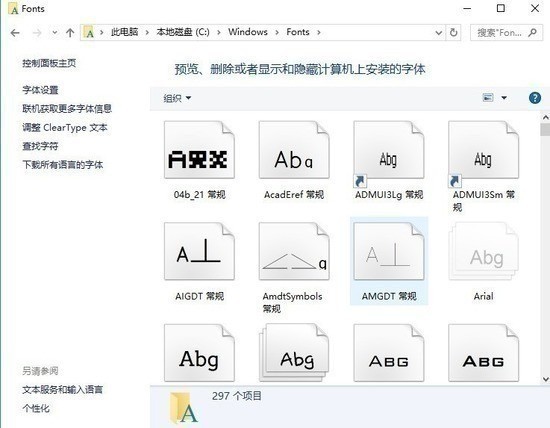
Task: Open 查找字符 link
Action: point(40,146)
